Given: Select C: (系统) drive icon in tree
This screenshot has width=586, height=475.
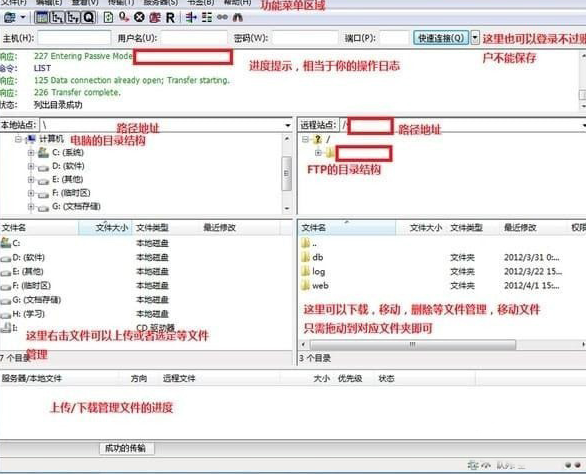Looking at the screenshot, I should (x=43, y=152).
